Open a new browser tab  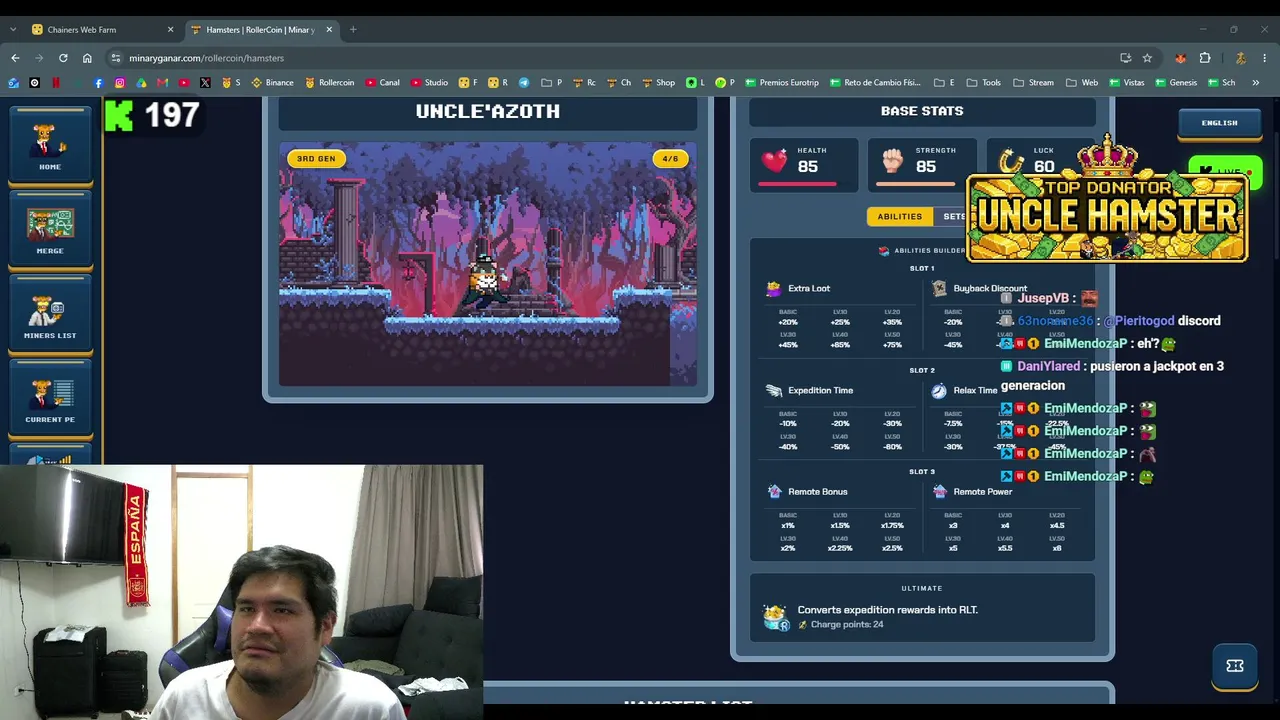point(353,30)
